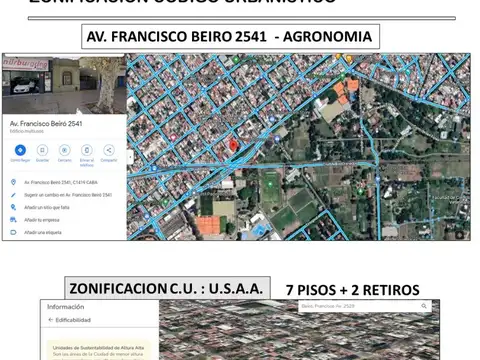Click 'Añadir un sitio que falta'
Viewport: 480px width, 360px height.
(x=47, y=207)
